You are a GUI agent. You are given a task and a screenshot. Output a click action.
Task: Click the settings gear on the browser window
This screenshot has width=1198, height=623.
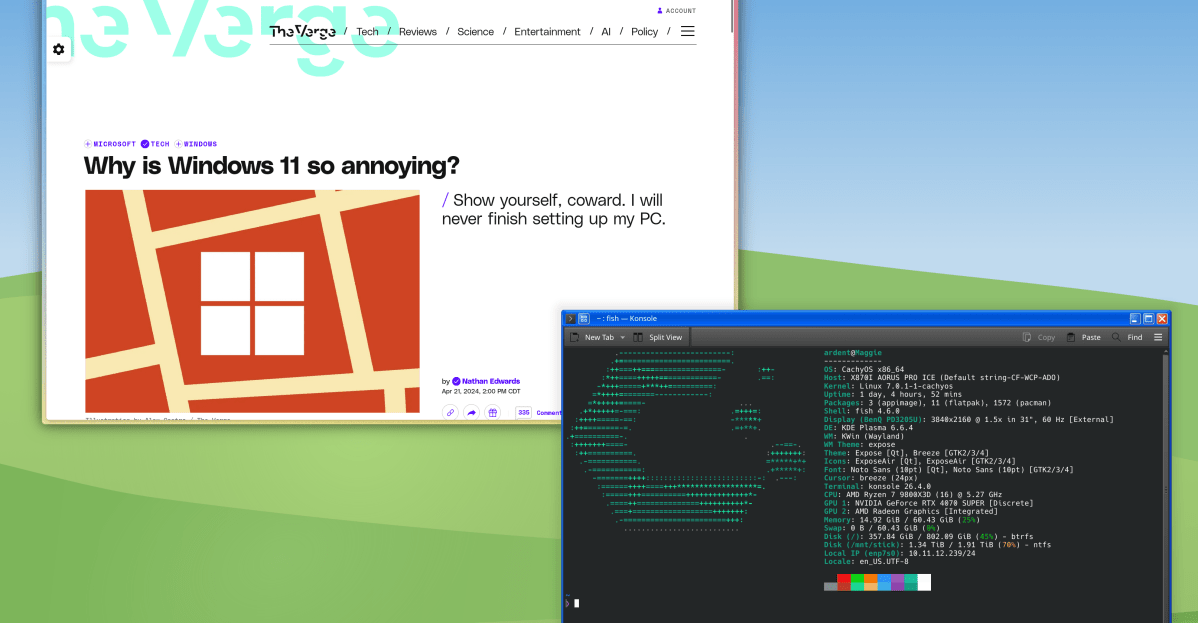(59, 47)
